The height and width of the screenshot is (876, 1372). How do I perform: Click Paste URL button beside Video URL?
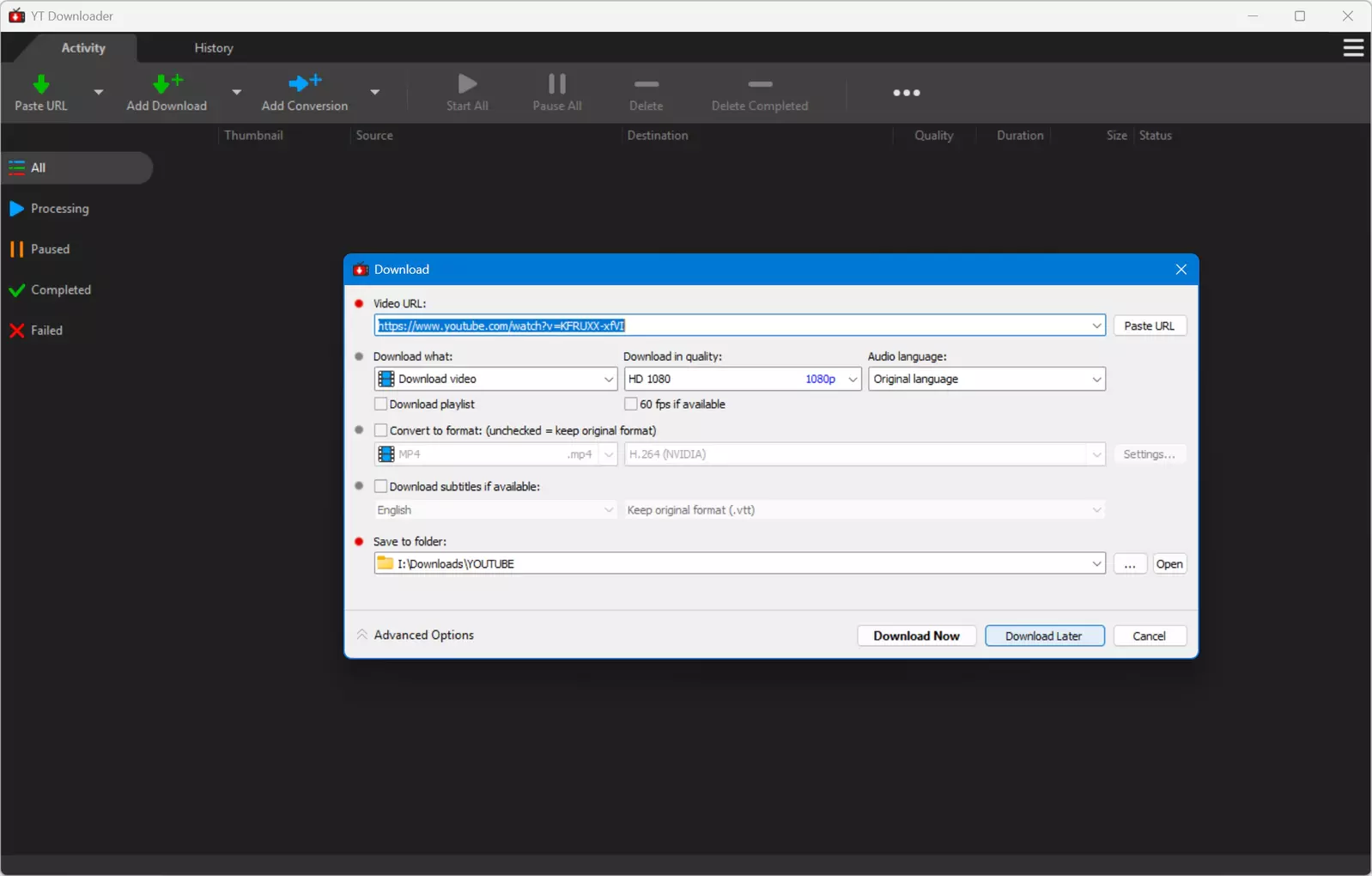point(1150,326)
